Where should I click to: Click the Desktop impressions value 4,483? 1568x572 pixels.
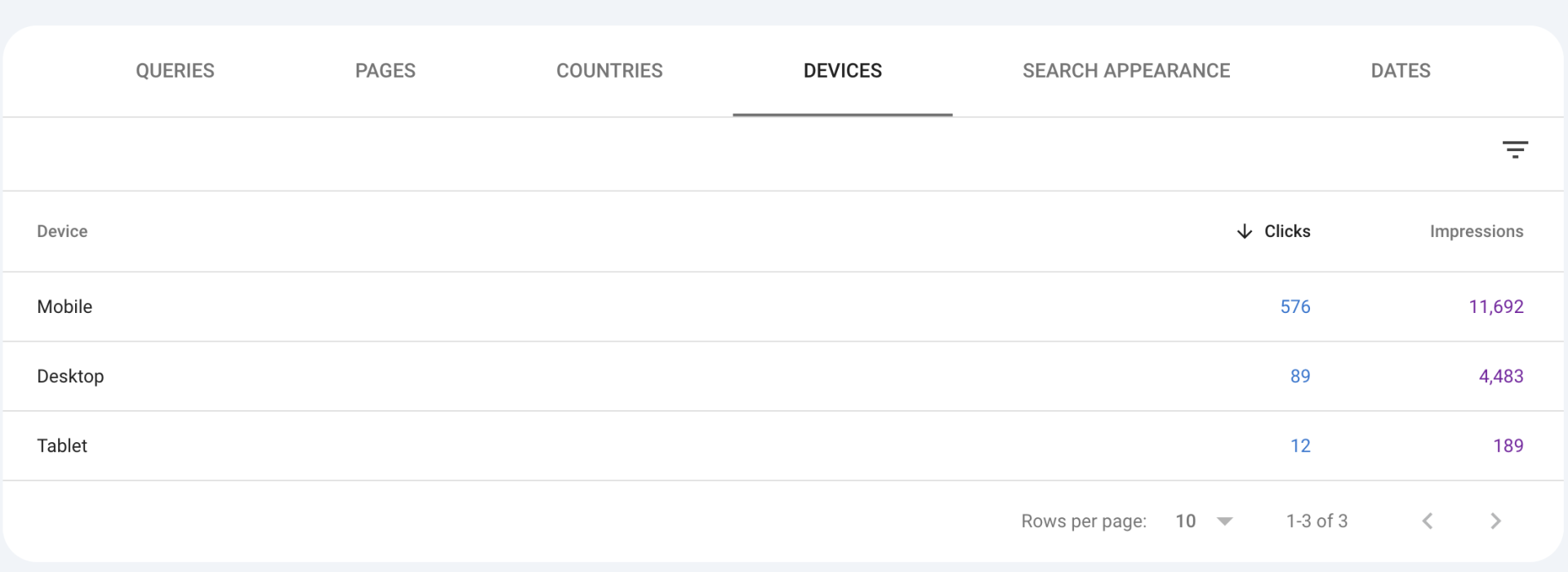(1500, 376)
